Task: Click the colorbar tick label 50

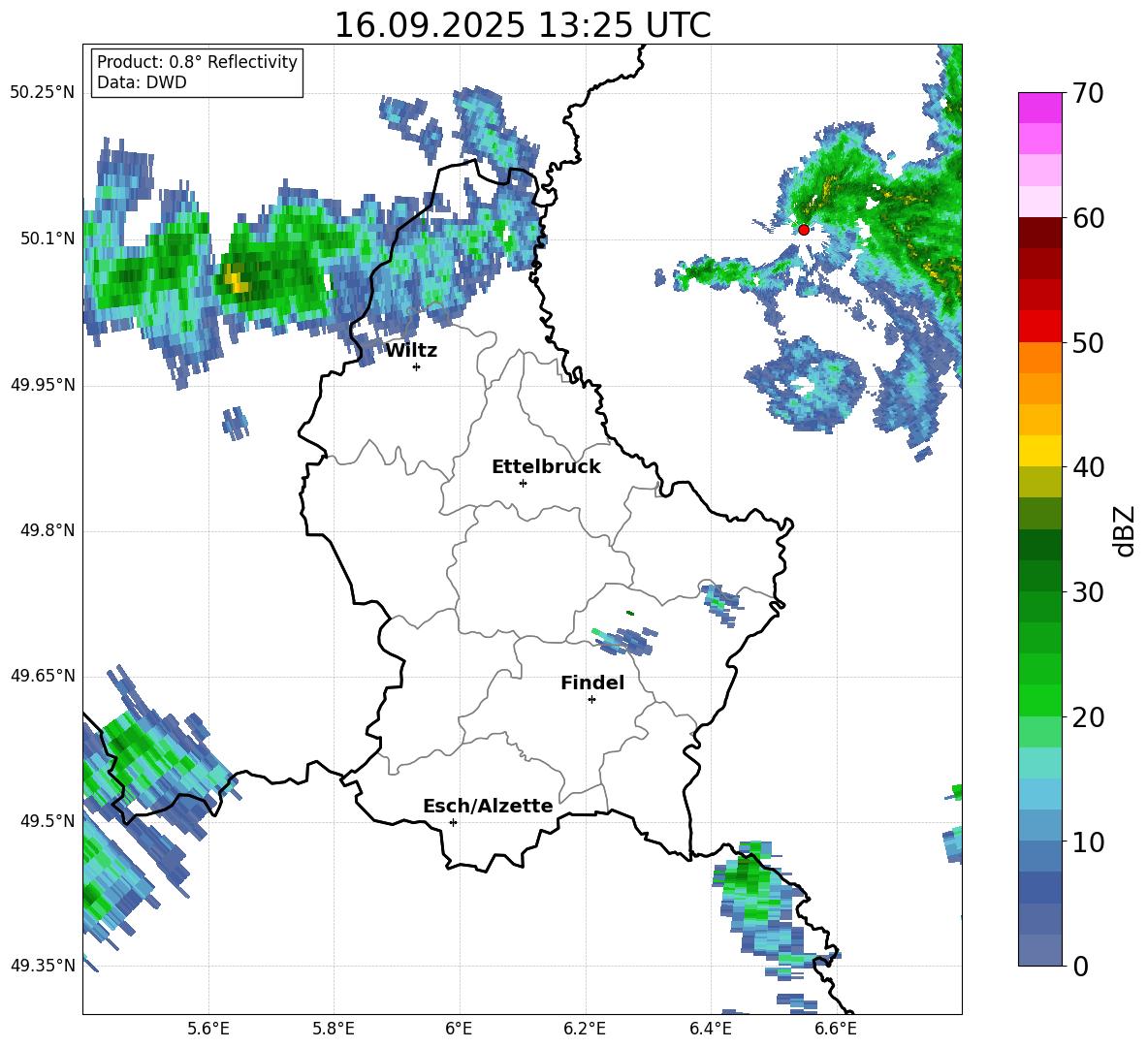Action: tap(1088, 343)
